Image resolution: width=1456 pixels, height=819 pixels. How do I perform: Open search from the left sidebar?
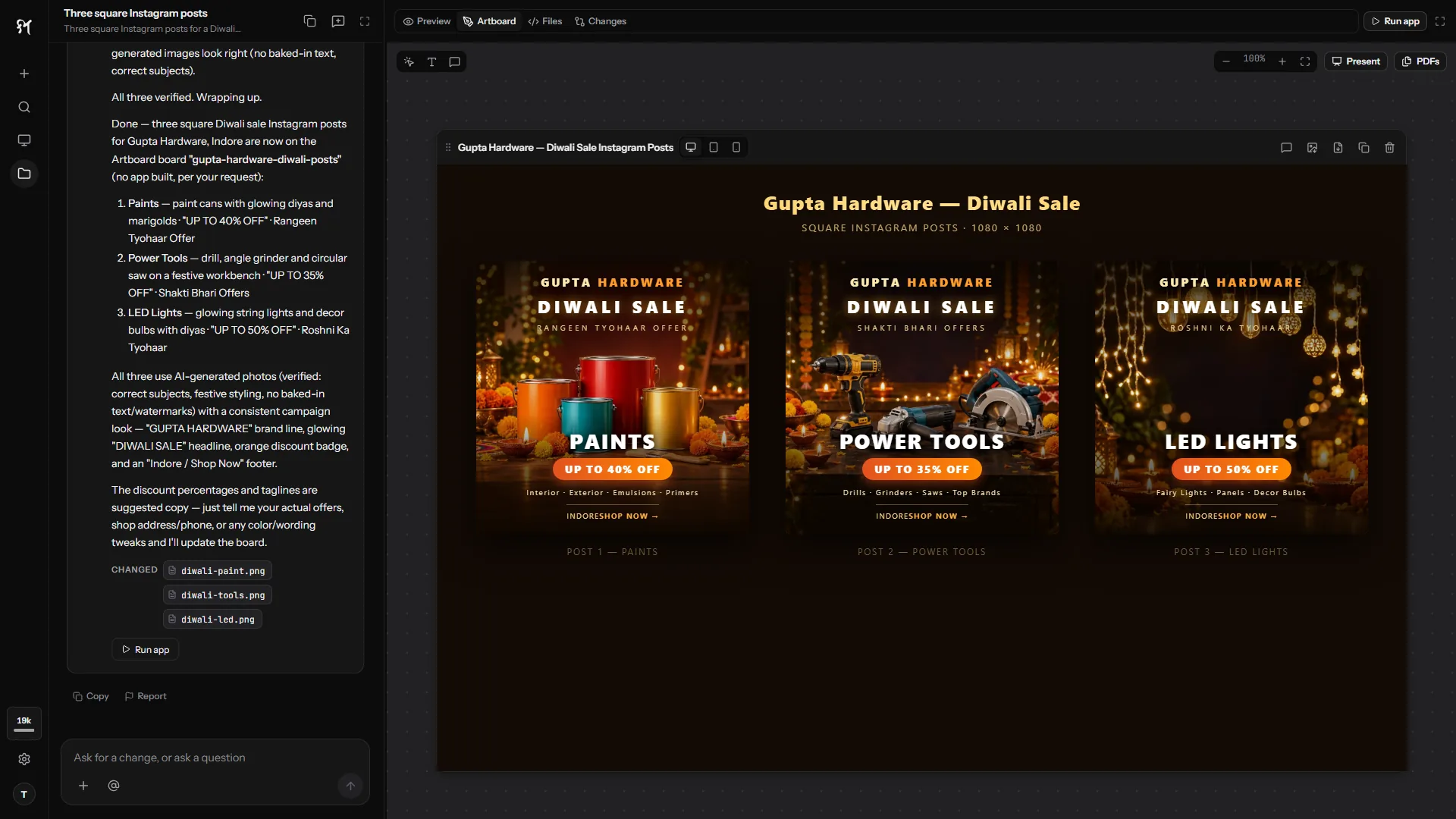[24, 107]
